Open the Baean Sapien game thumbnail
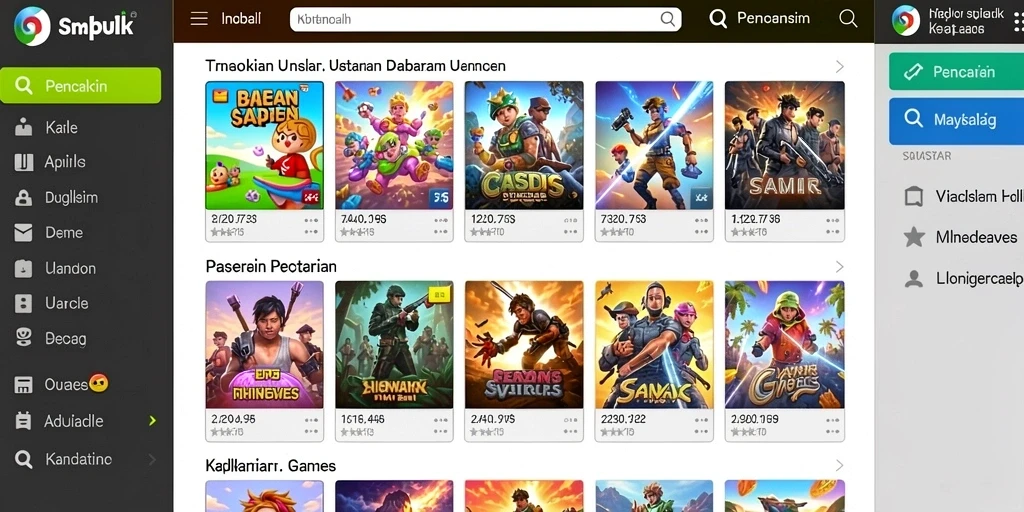 click(x=264, y=145)
